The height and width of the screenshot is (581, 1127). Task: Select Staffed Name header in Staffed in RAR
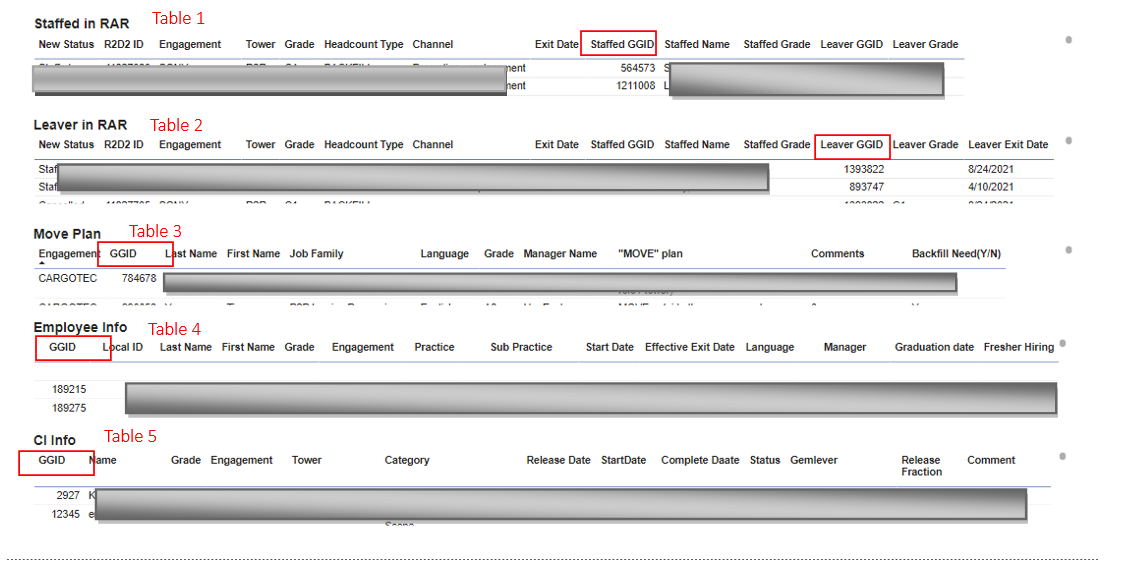(697, 45)
